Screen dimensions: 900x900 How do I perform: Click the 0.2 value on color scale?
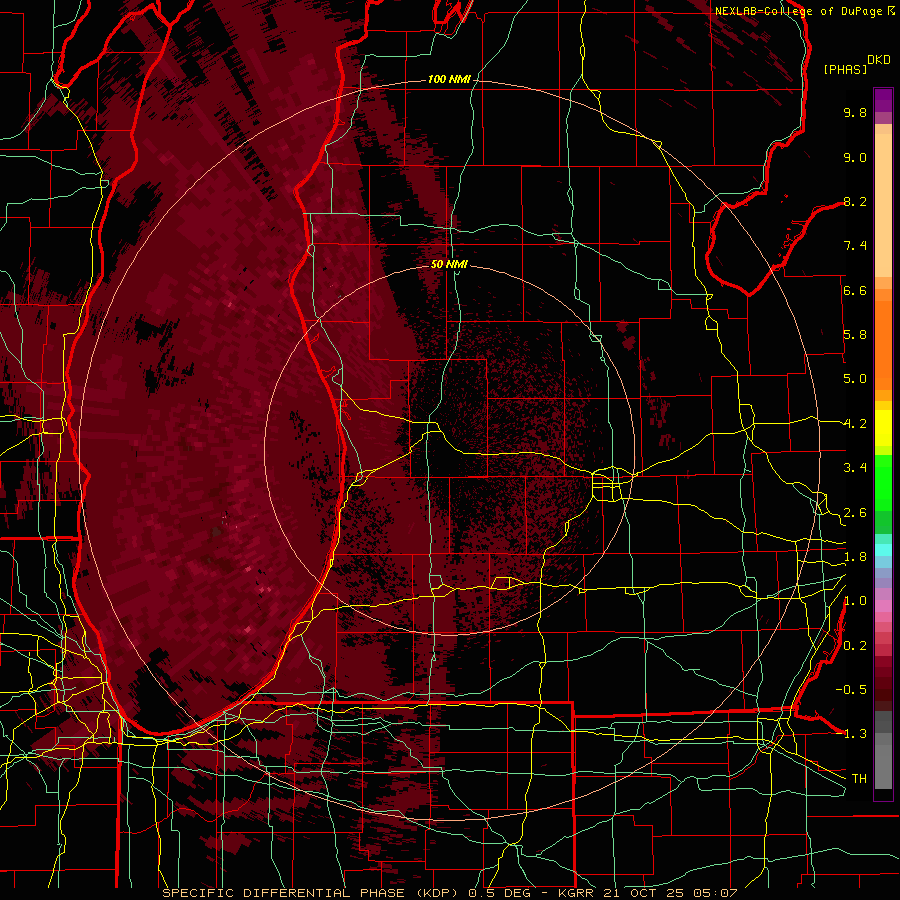pyautogui.click(x=855, y=646)
